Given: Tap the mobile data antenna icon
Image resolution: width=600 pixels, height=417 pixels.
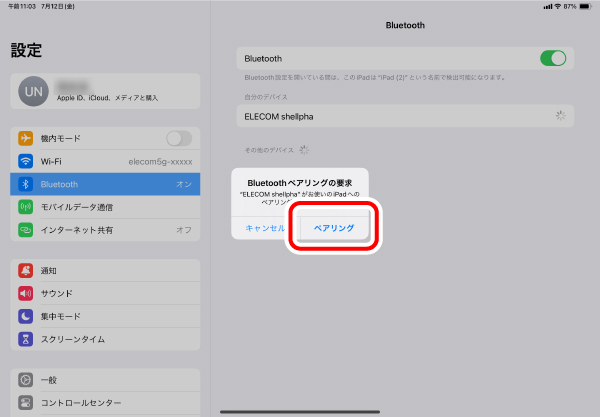Looking at the screenshot, I should pos(26,207).
